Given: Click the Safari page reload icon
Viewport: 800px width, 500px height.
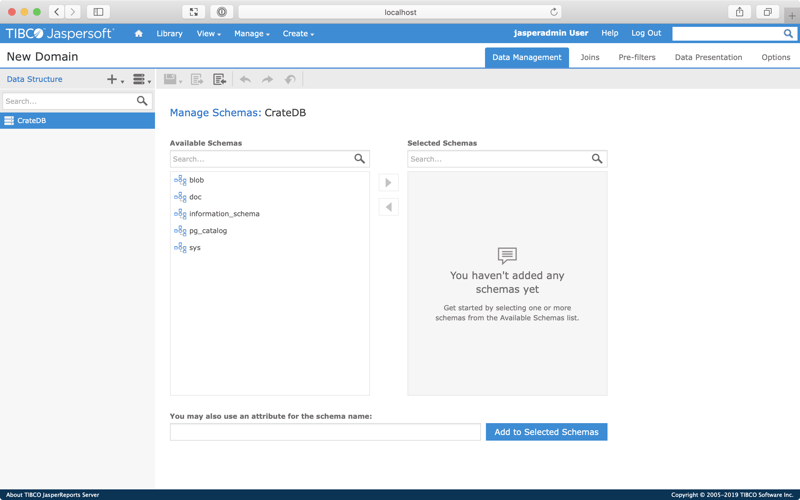Looking at the screenshot, I should tap(553, 12).
